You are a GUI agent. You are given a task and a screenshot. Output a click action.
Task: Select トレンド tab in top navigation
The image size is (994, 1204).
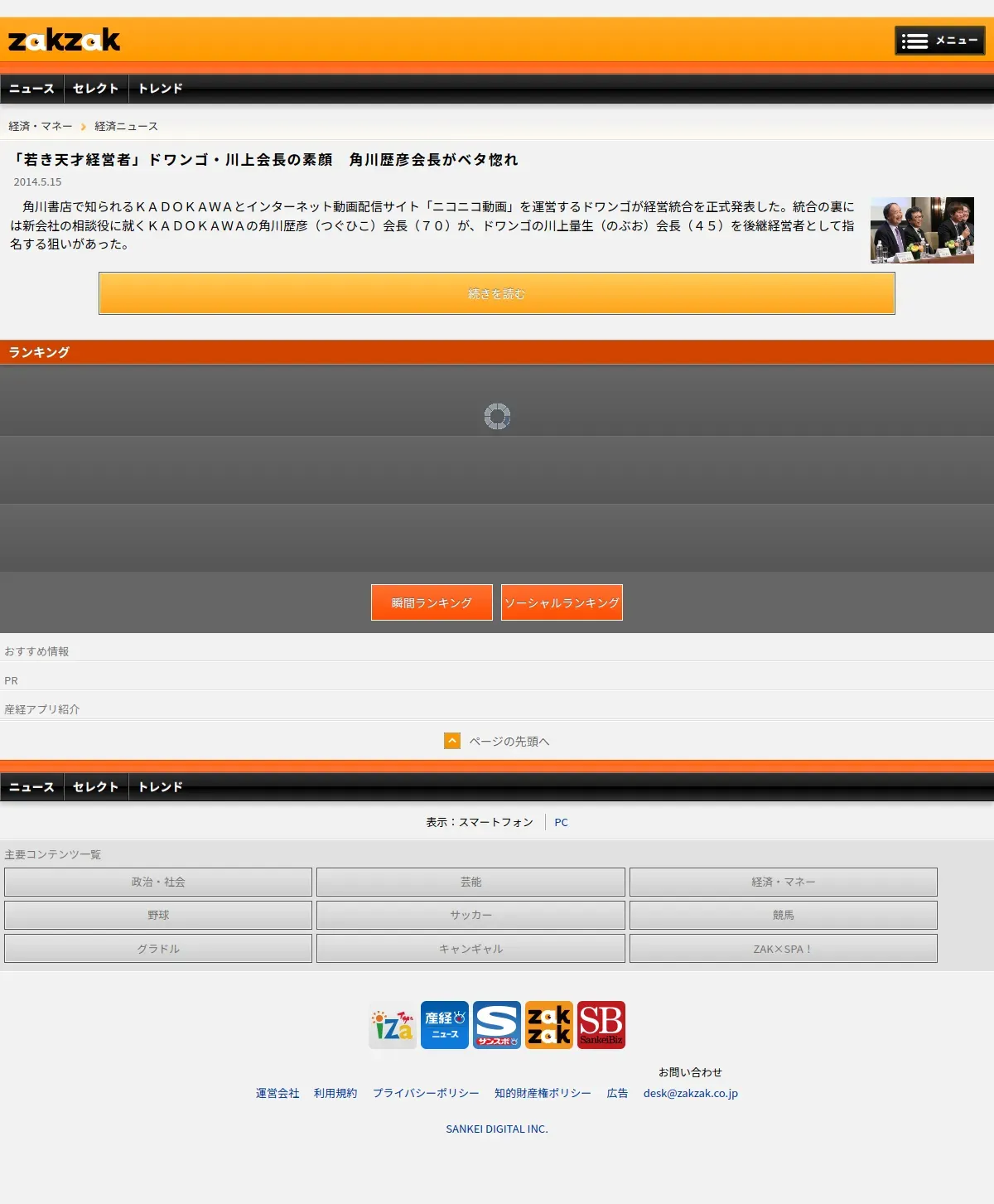tap(161, 89)
